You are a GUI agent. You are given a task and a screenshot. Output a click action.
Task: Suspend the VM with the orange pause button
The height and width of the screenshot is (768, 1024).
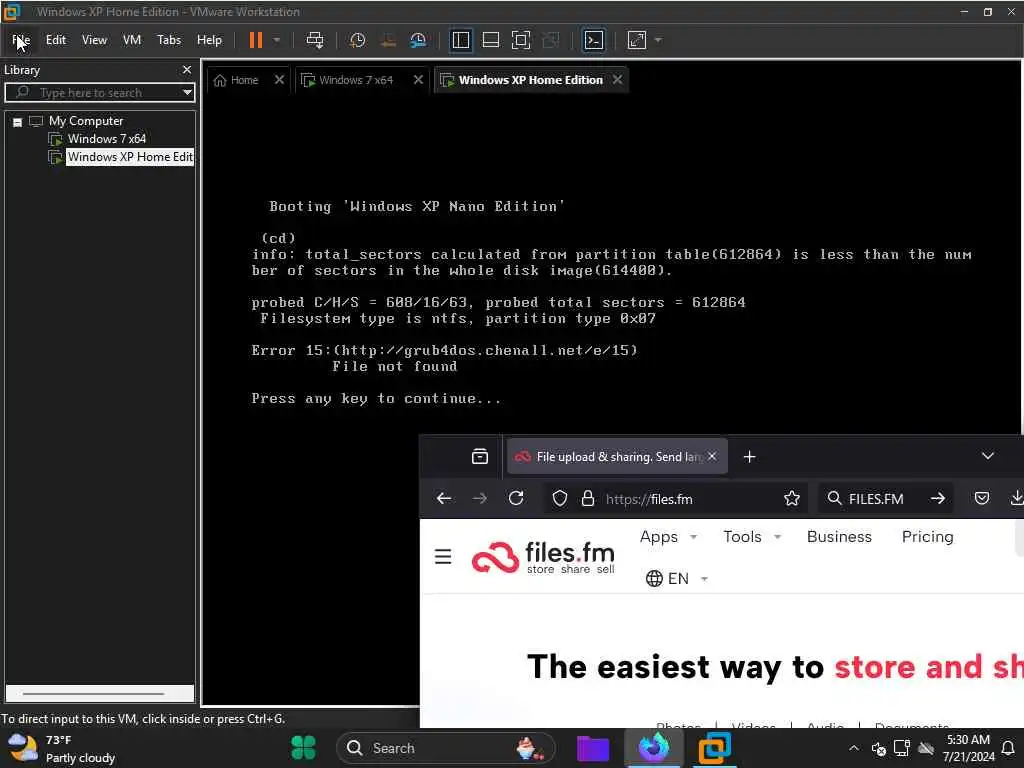(255, 40)
